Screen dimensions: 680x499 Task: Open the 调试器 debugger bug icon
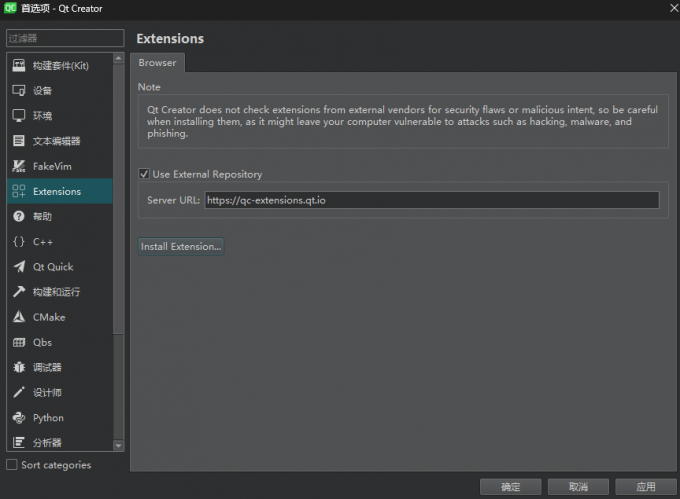tap(18, 367)
